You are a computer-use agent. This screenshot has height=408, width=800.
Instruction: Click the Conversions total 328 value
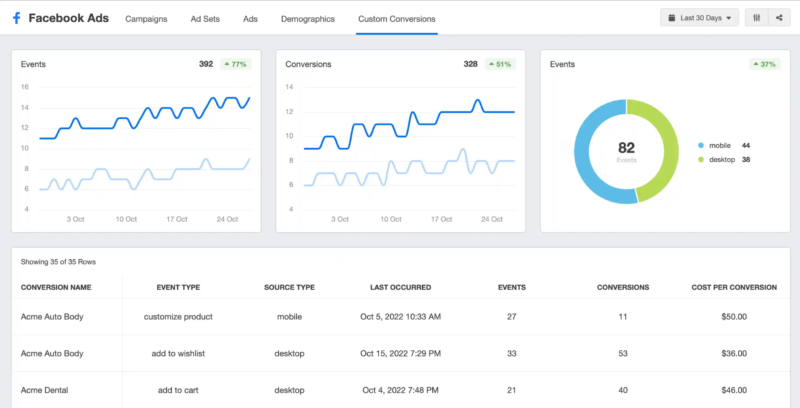470,64
